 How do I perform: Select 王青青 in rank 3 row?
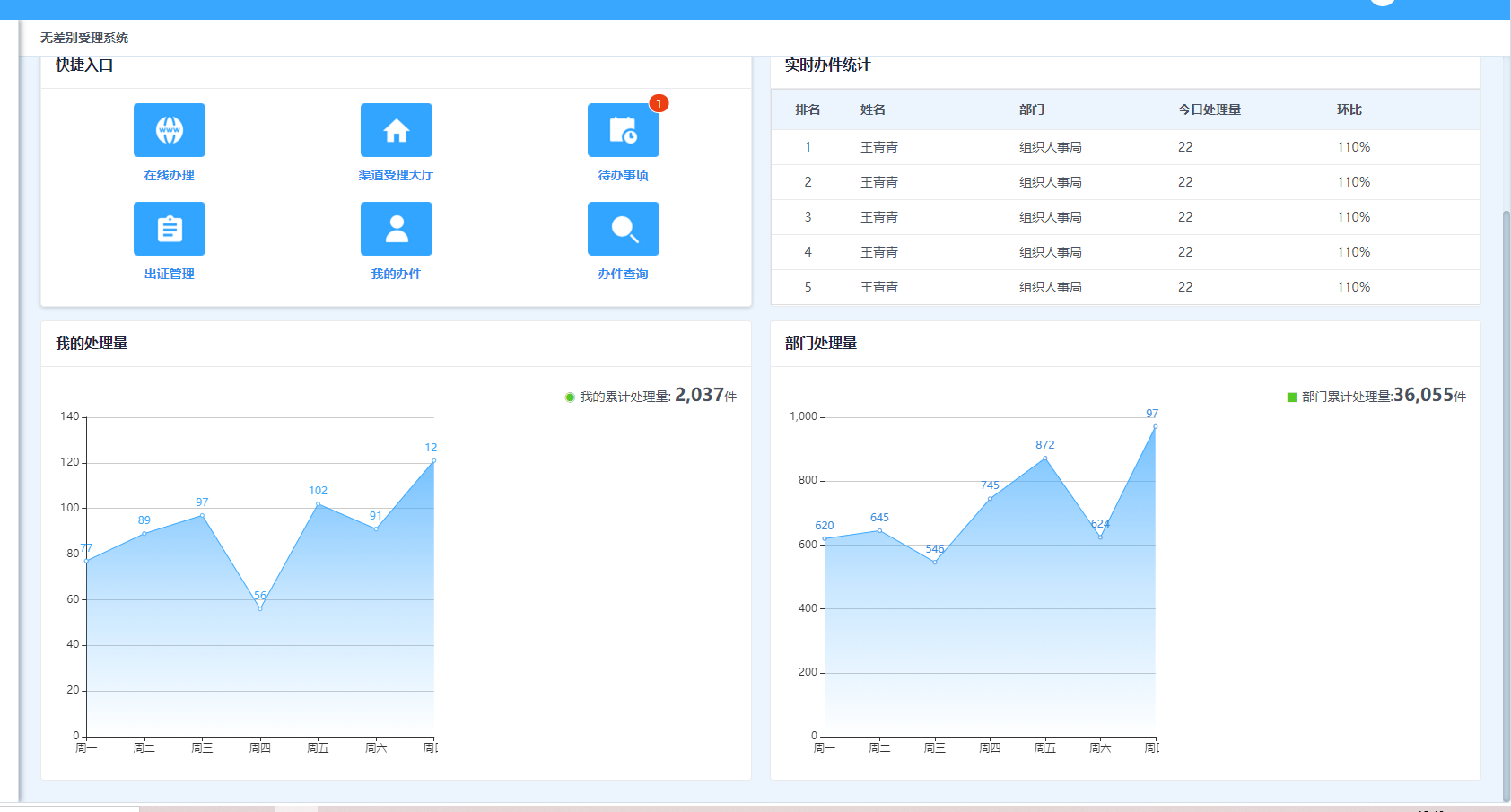coord(879,217)
